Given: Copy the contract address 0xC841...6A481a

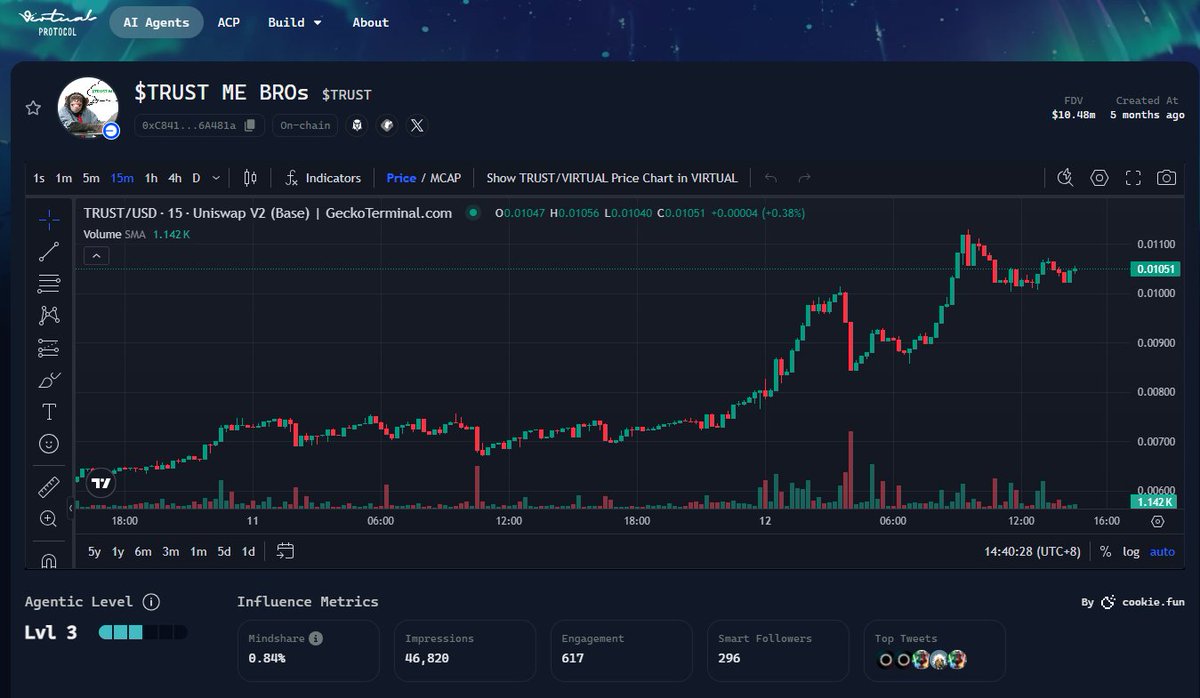Looking at the screenshot, I should [x=250, y=125].
